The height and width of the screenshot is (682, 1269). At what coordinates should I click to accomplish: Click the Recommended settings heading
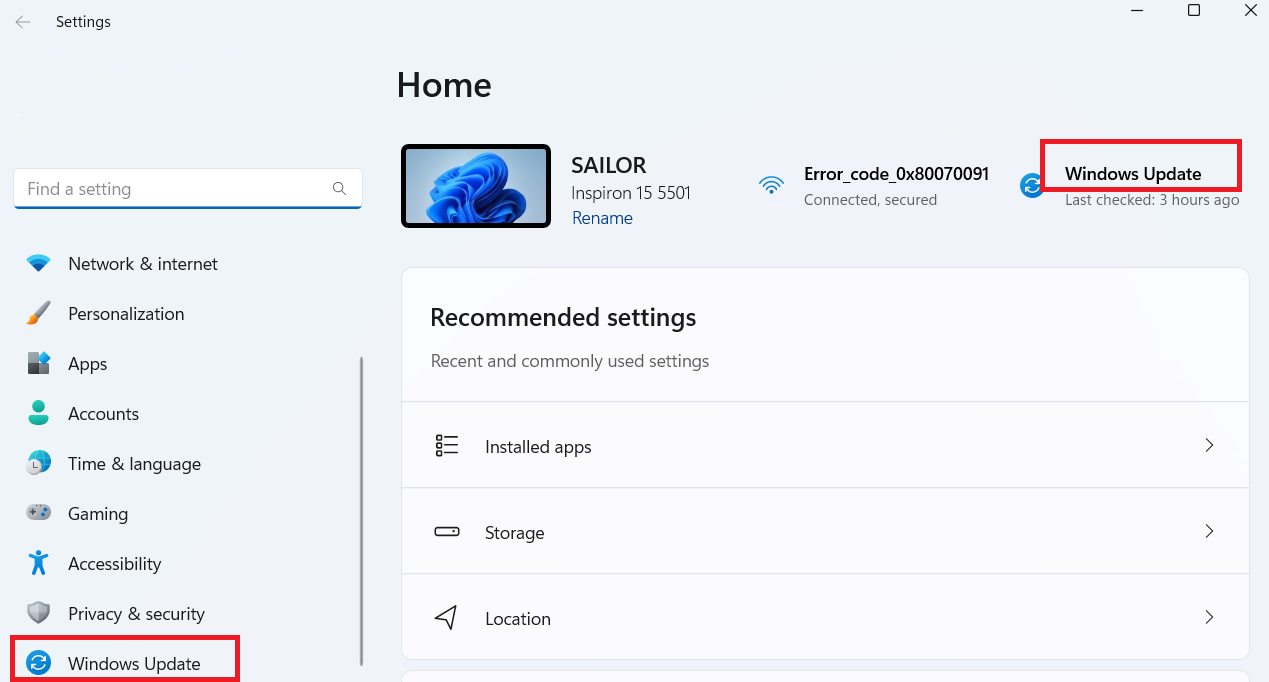563,318
